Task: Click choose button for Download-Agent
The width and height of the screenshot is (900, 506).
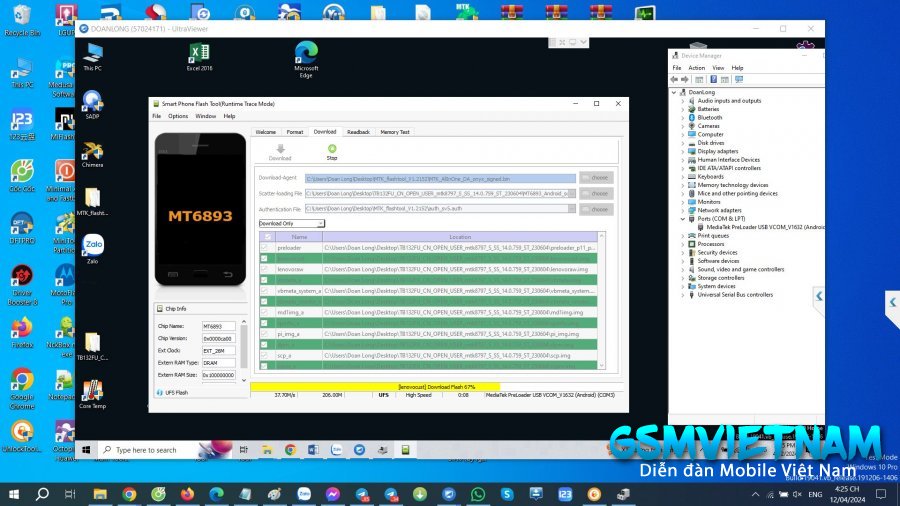Action: [596, 178]
